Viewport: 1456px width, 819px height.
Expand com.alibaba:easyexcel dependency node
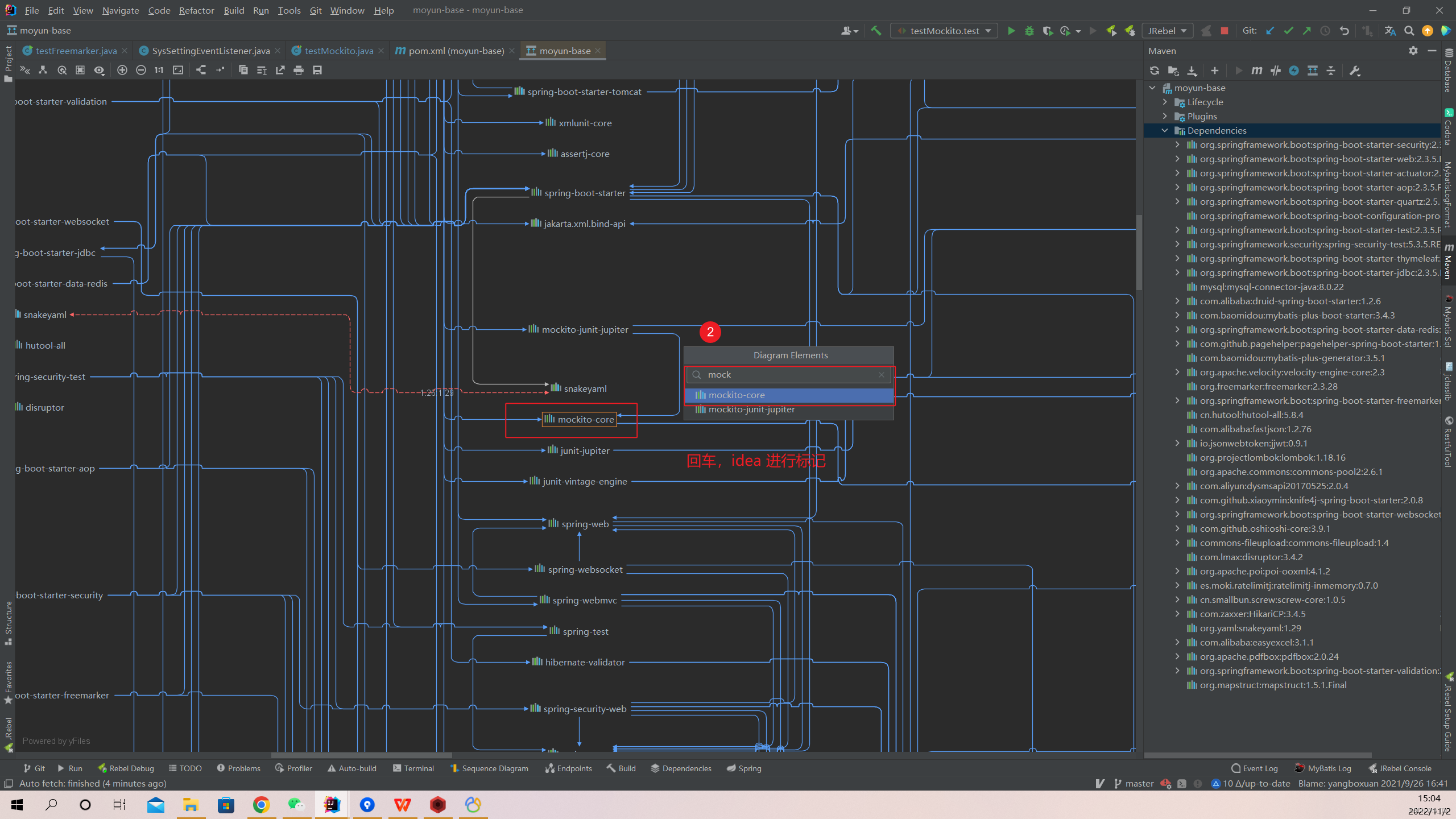(x=1177, y=643)
